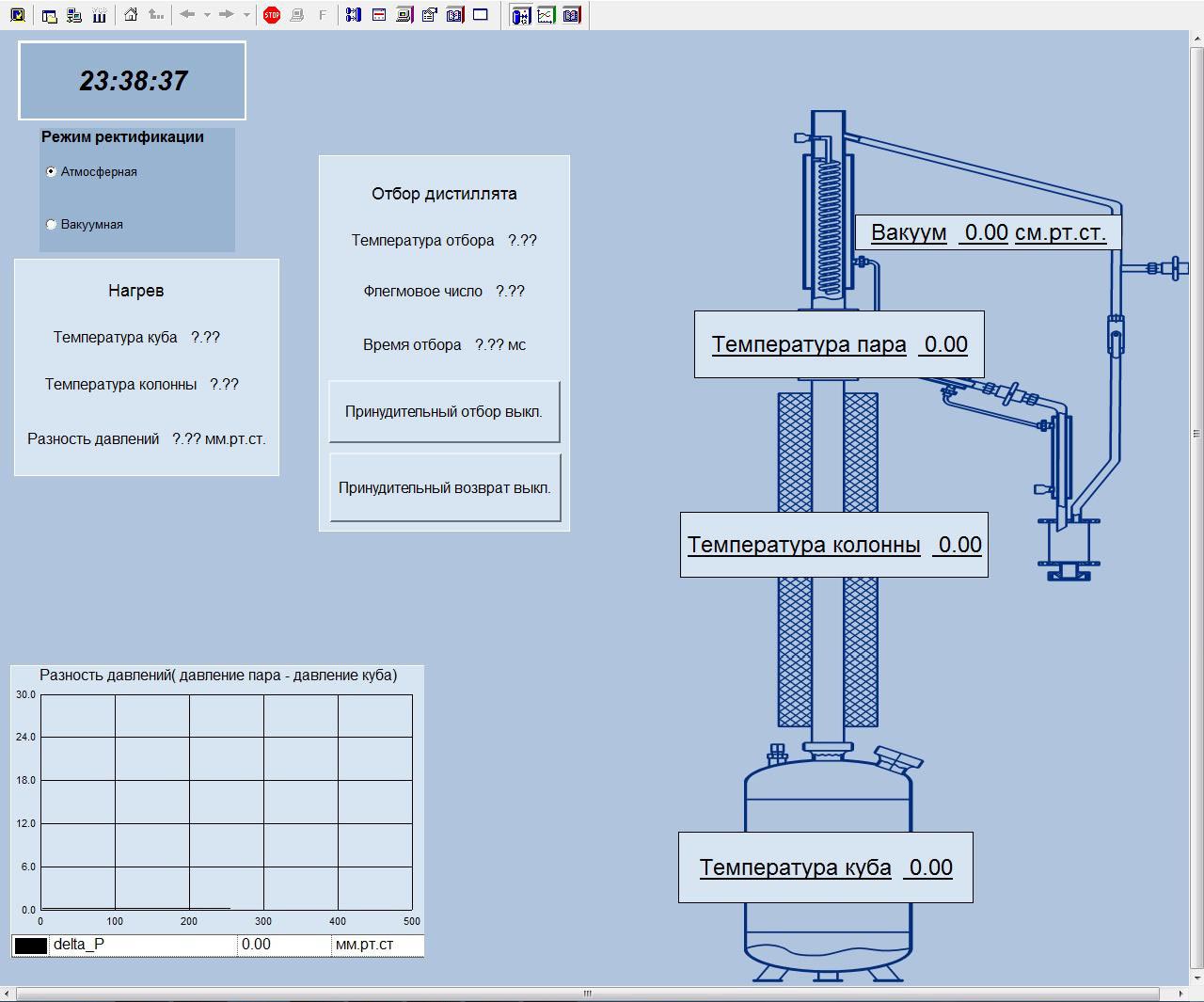Click the horizontal scrollbar at bottom
This screenshot has height=1002, width=1204.
588,994
